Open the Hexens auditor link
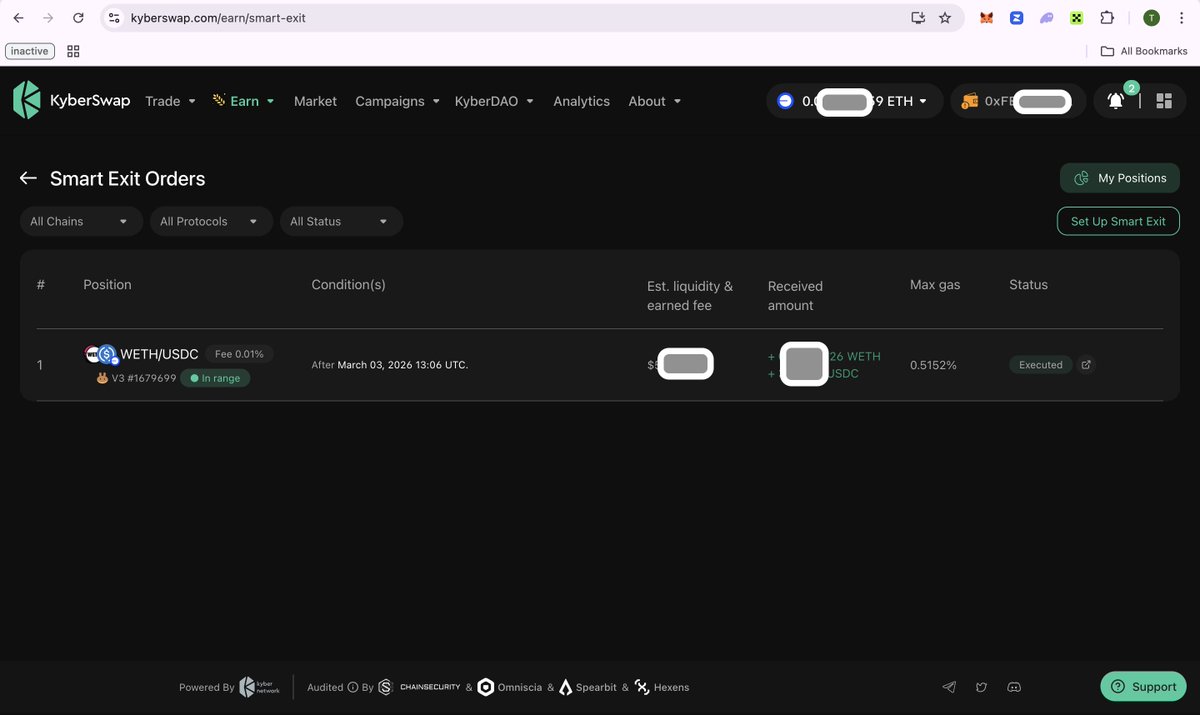 [661, 687]
